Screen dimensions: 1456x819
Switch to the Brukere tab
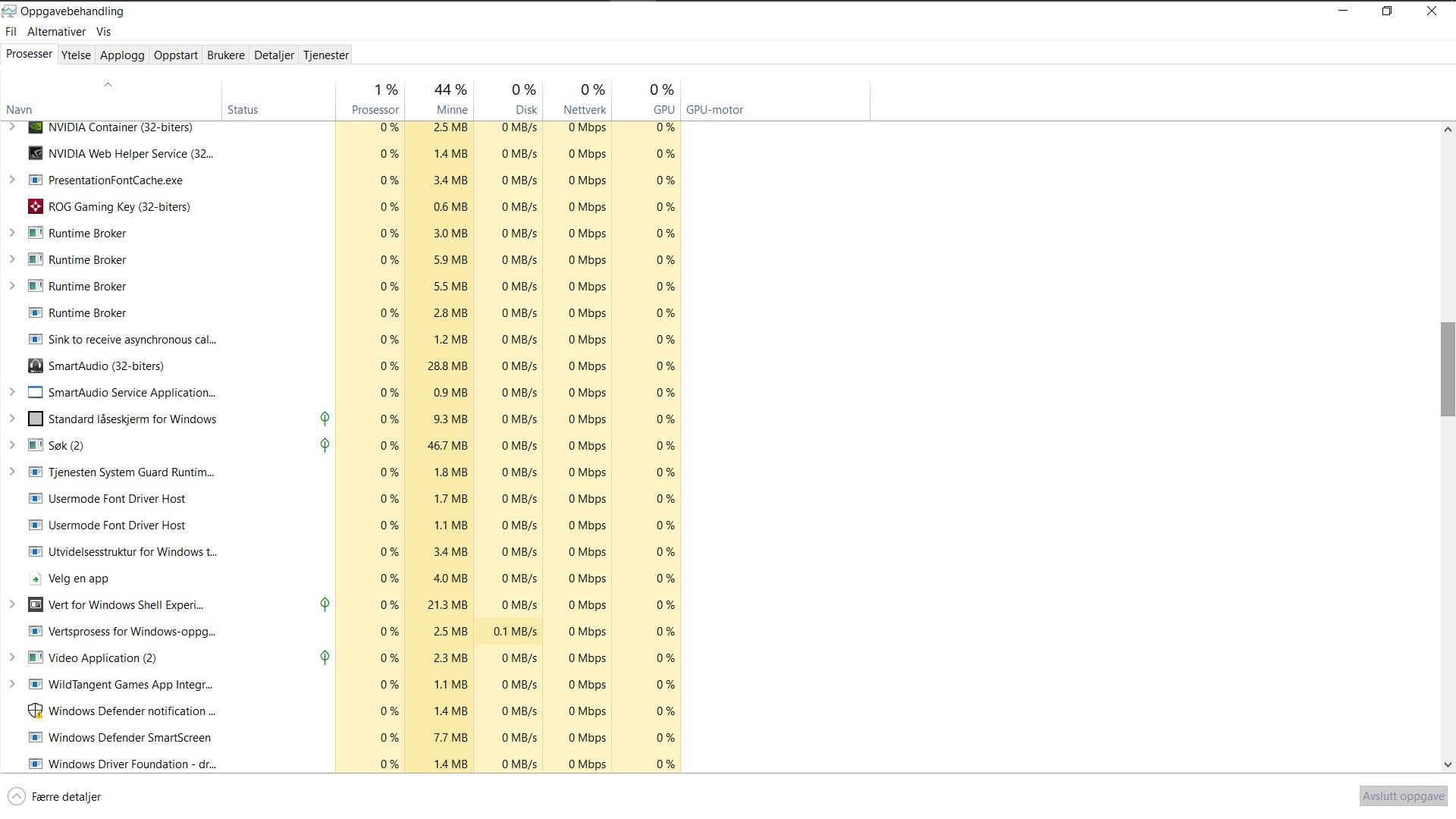tap(226, 55)
